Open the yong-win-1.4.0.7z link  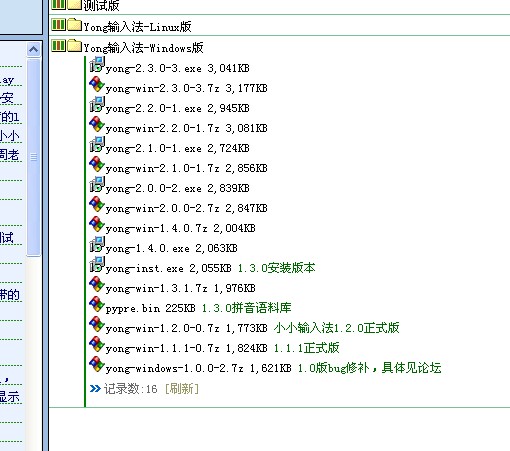coord(157,228)
